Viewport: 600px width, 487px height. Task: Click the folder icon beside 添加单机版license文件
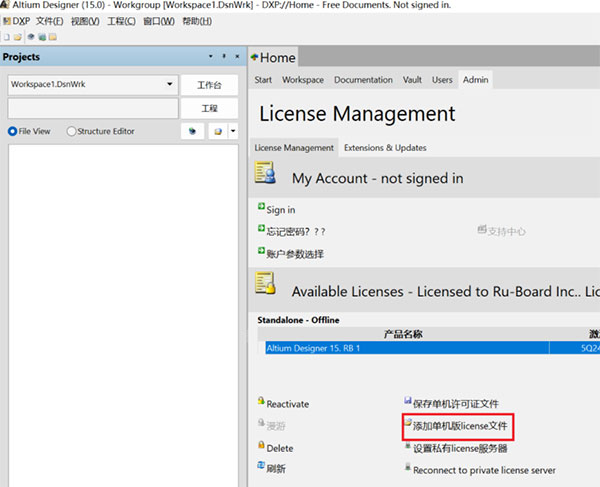[x=408, y=422]
